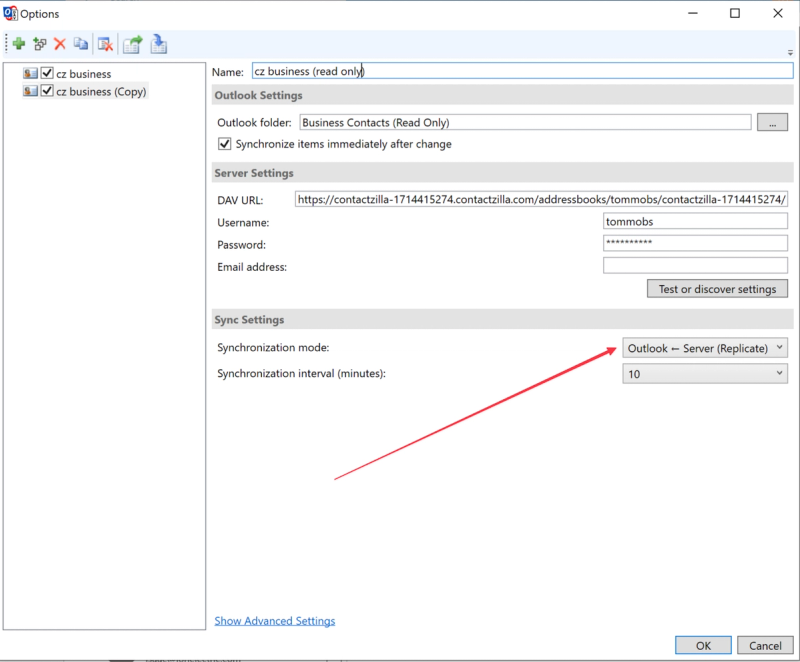Copy the selected profile icon
This screenshot has width=800, height=662.
pos(81,44)
